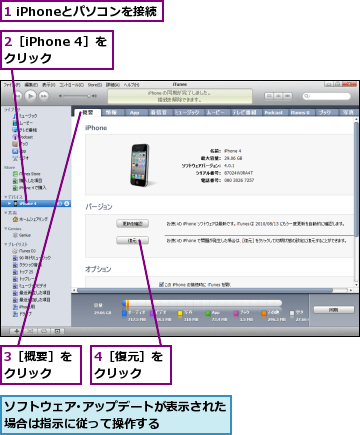The image size is (360, 435).
Task: Open the 編集 (Edit) menu
Action: tap(31, 85)
